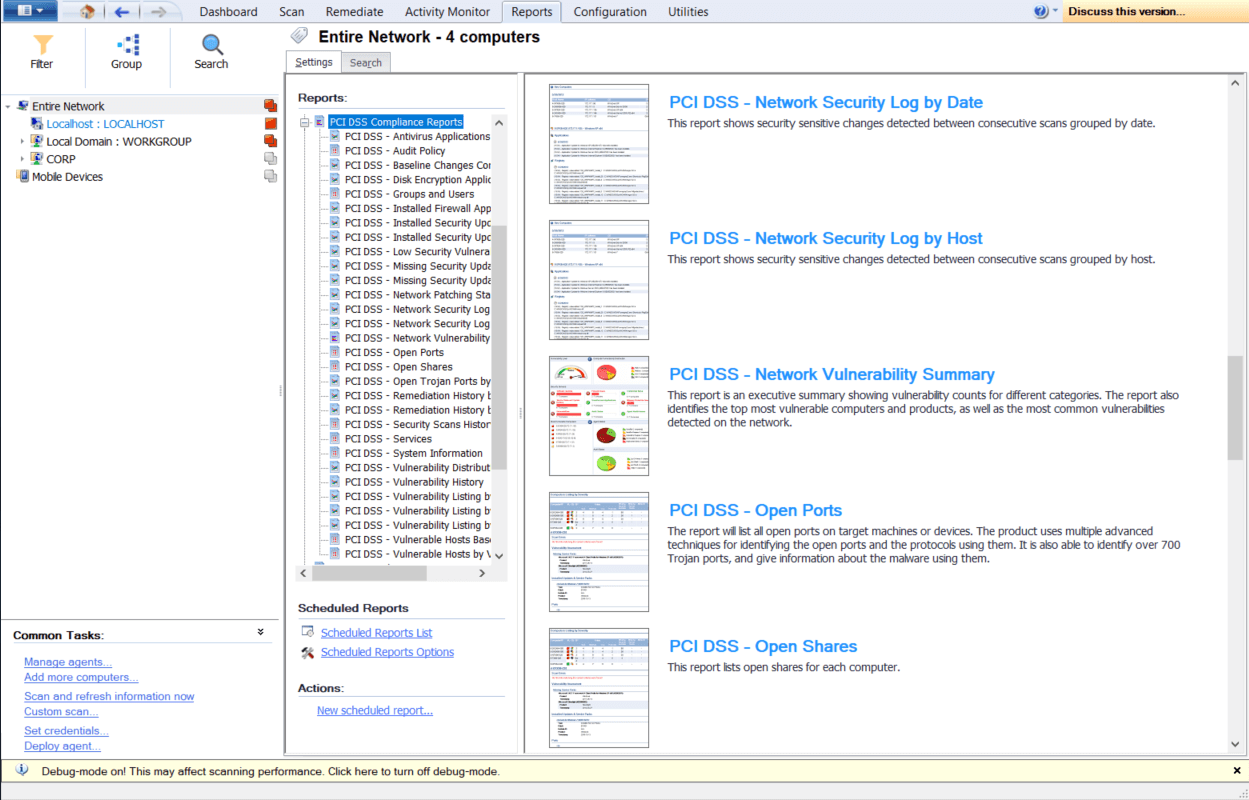
Task: Click the Scheduled Reports List icon
Action: click(x=308, y=633)
